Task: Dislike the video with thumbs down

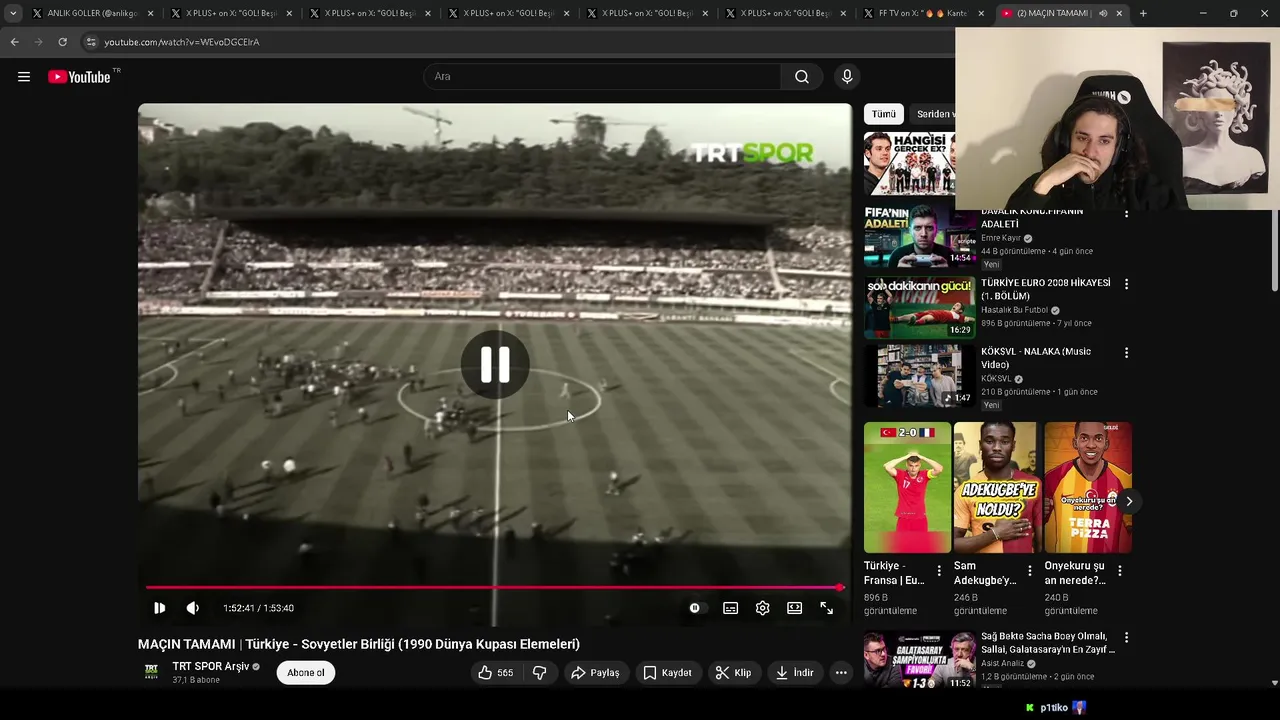Action: pos(539,673)
